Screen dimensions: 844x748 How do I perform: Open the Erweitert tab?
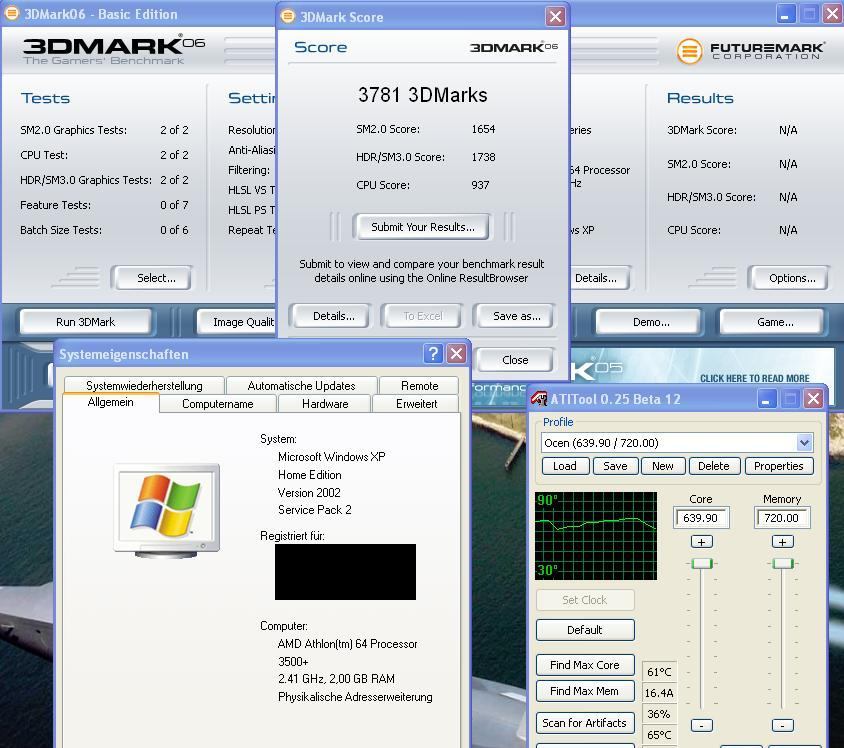click(416, 404)
